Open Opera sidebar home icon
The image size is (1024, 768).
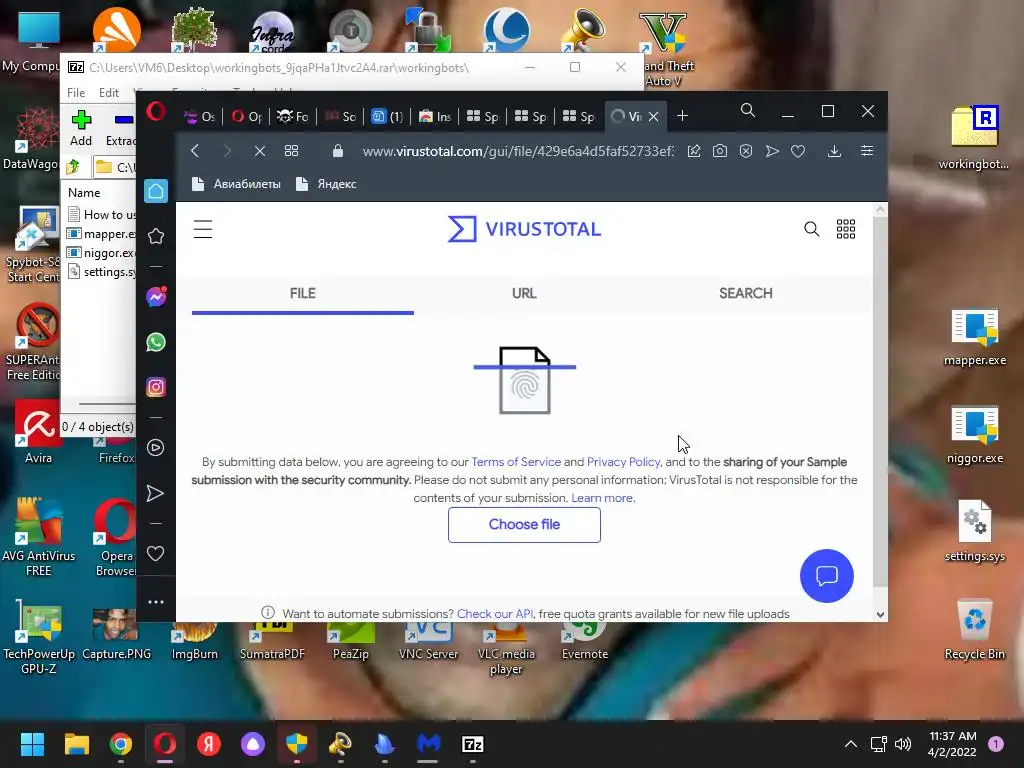click(156, 191)
